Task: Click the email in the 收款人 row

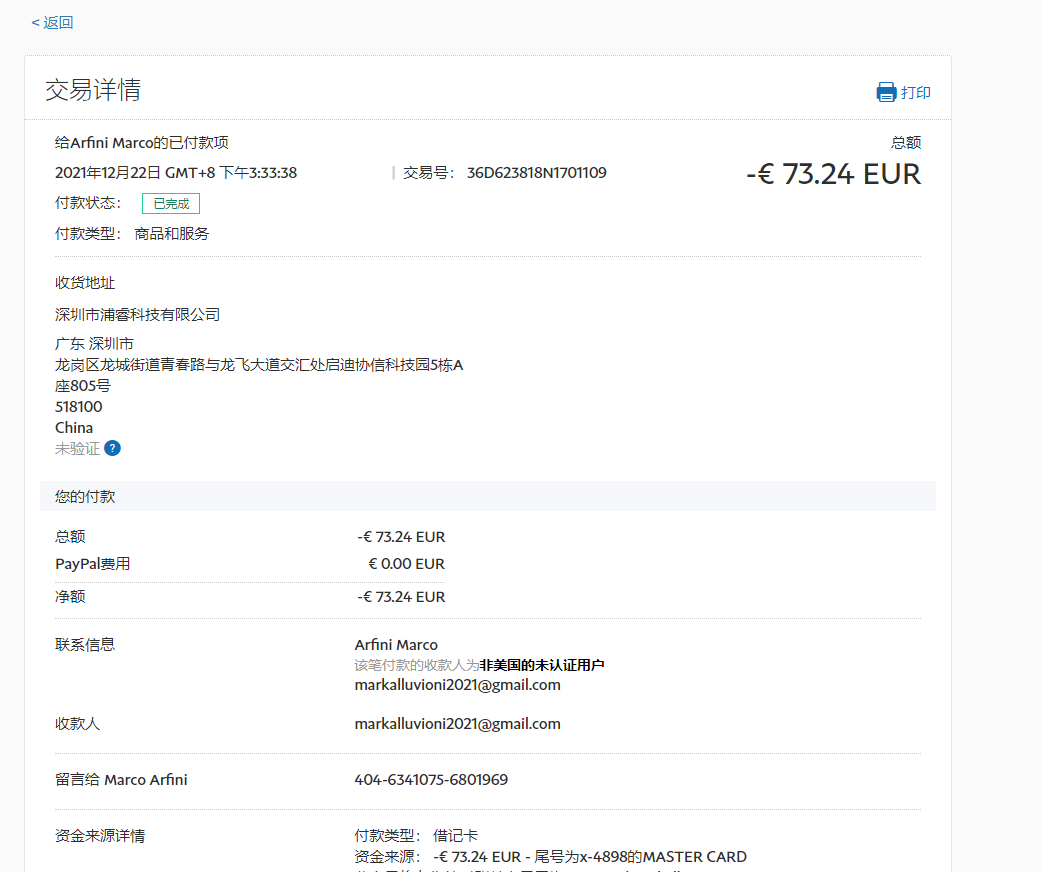Action: pyautogui.click(x=457, y=724)
